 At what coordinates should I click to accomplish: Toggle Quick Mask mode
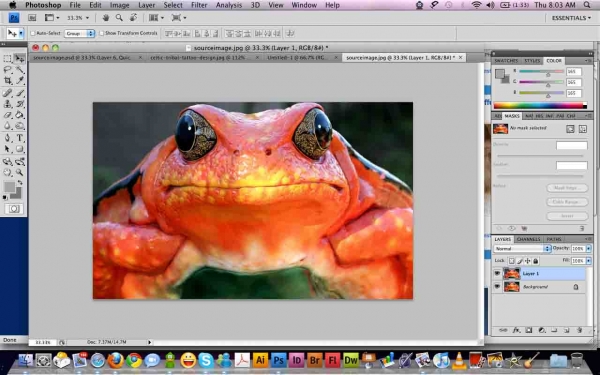(14, 209)
